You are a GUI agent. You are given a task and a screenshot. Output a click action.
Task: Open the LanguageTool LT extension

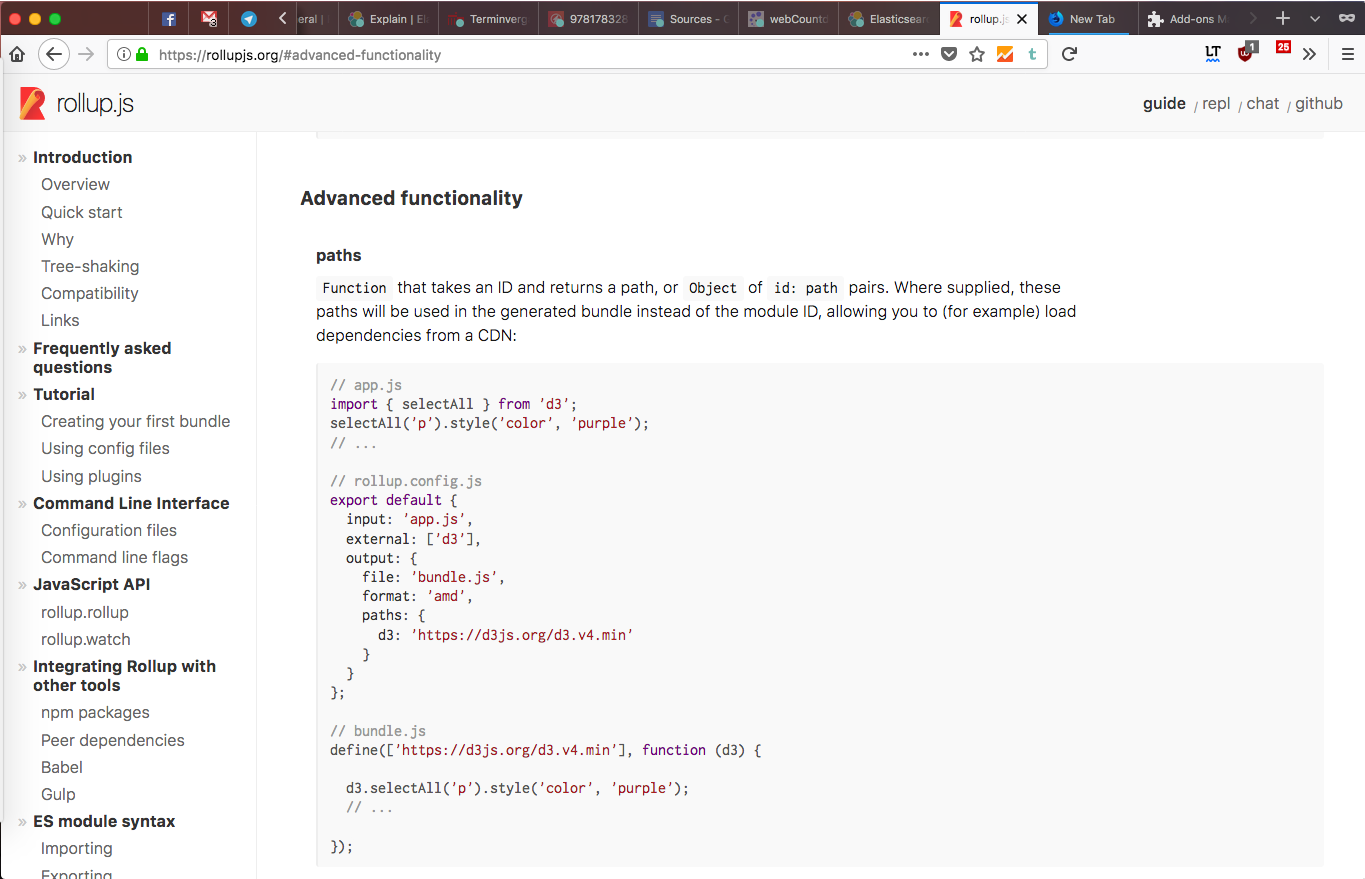coord(1213,55)
